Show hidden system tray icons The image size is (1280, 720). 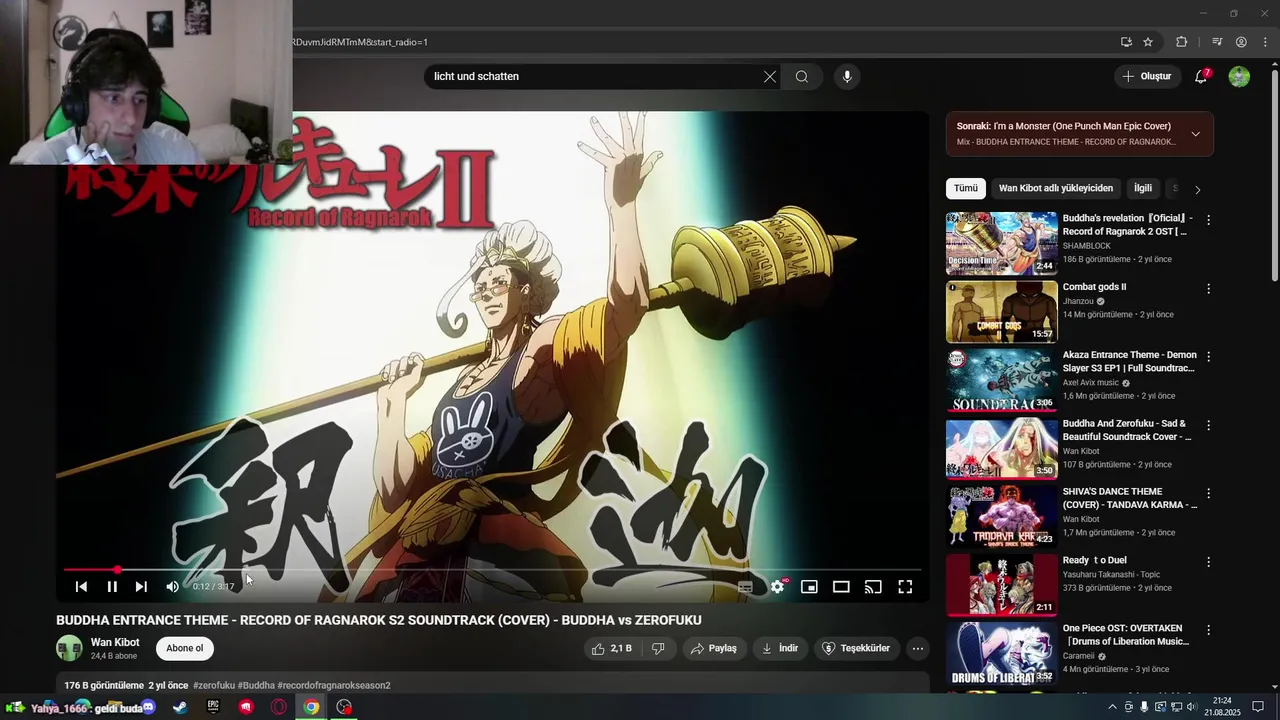pos(1112,707)
